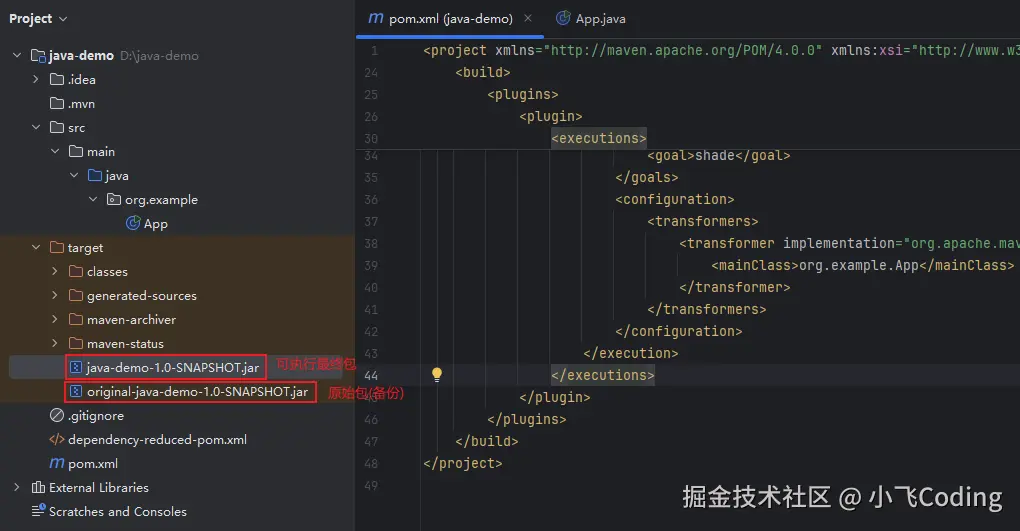1020x531 pixels.
Task: Open the Project view dropdown
Action: tap(38, 19)
